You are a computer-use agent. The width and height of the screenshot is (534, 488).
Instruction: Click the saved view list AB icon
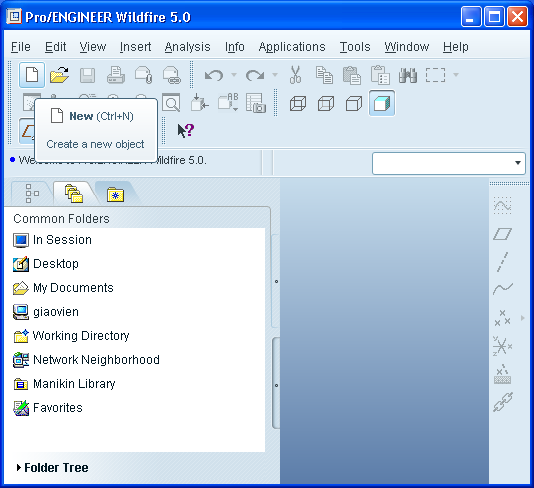(228, 103)
